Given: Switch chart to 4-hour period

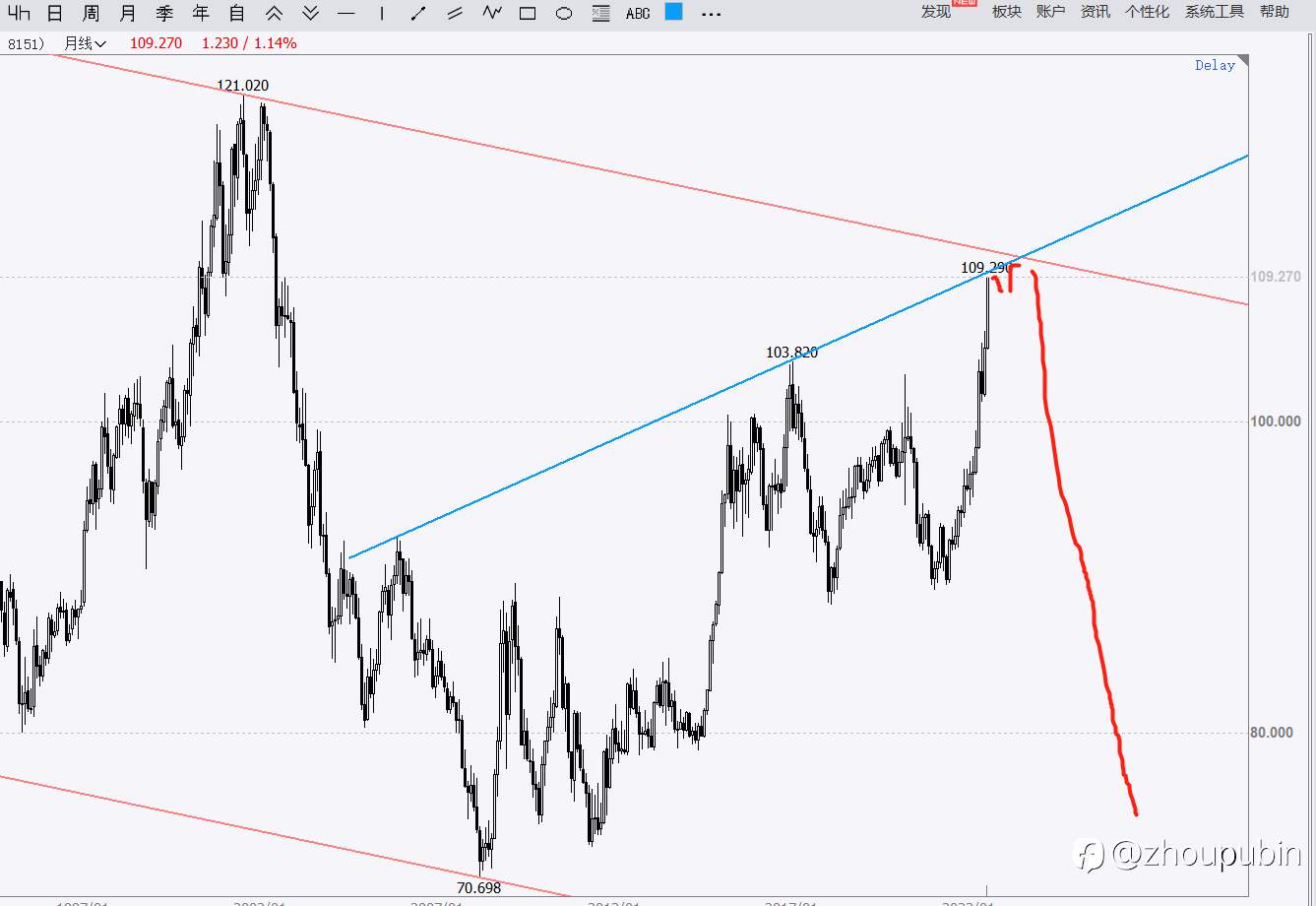Looking at the screenshot, I should 20,13.
